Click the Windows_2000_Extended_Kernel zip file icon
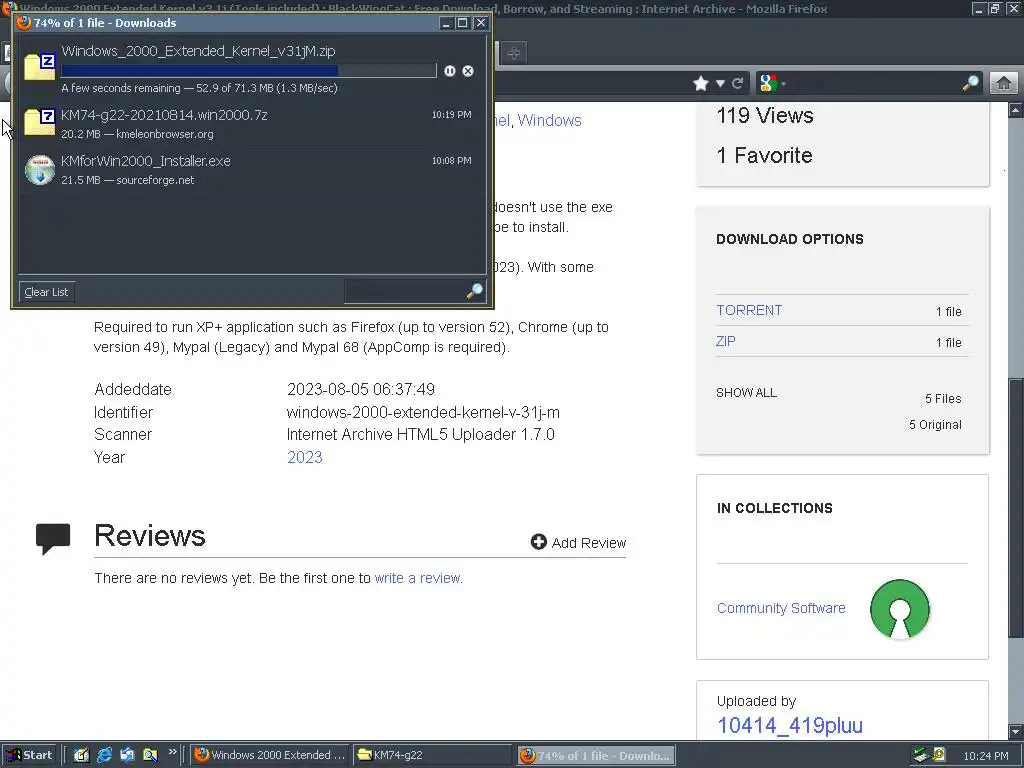The width and height of the screenshot is (1024, 768). click(x=40, y=67)
